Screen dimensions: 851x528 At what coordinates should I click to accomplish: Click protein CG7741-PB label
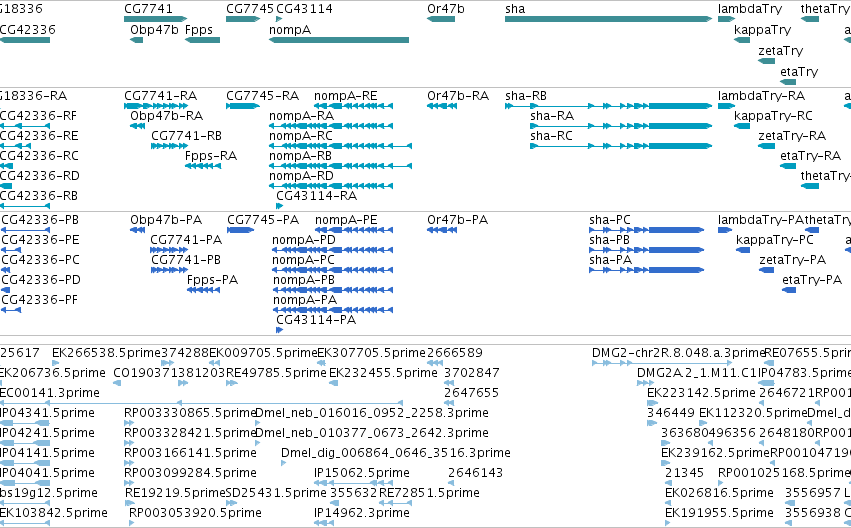(186, 260)
